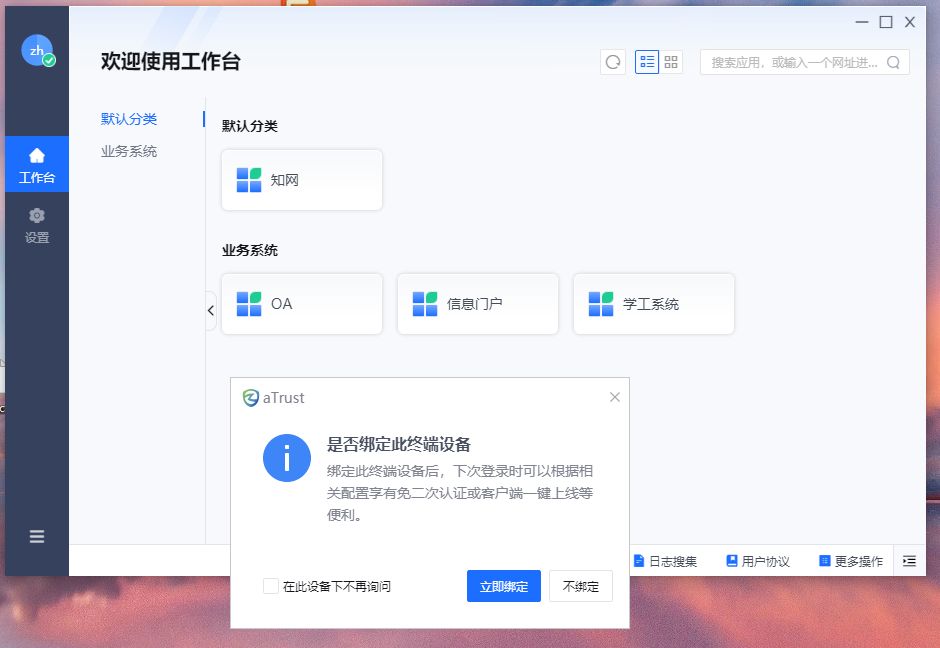940x648 pixels.
Task: Switch to list view layout
Action: tap(647, 62)
